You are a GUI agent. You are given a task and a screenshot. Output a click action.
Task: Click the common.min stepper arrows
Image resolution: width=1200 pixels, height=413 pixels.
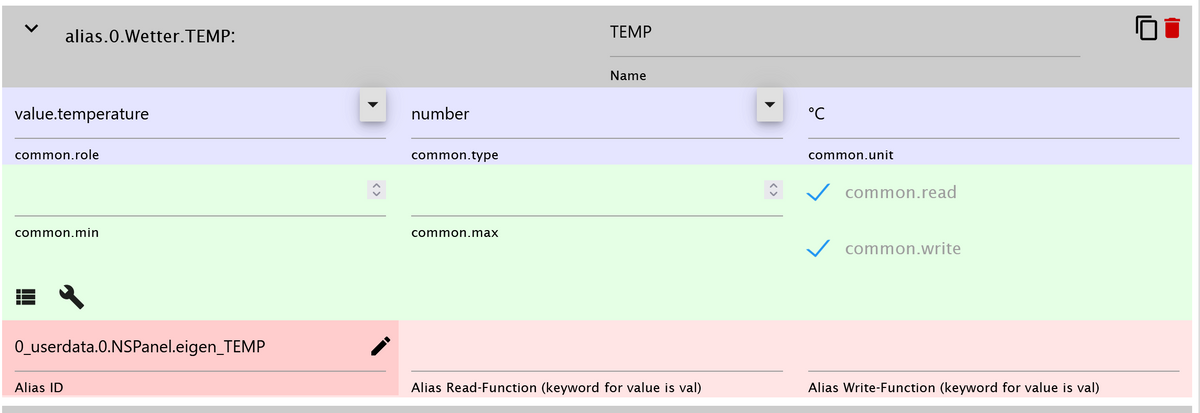[376, 189]
